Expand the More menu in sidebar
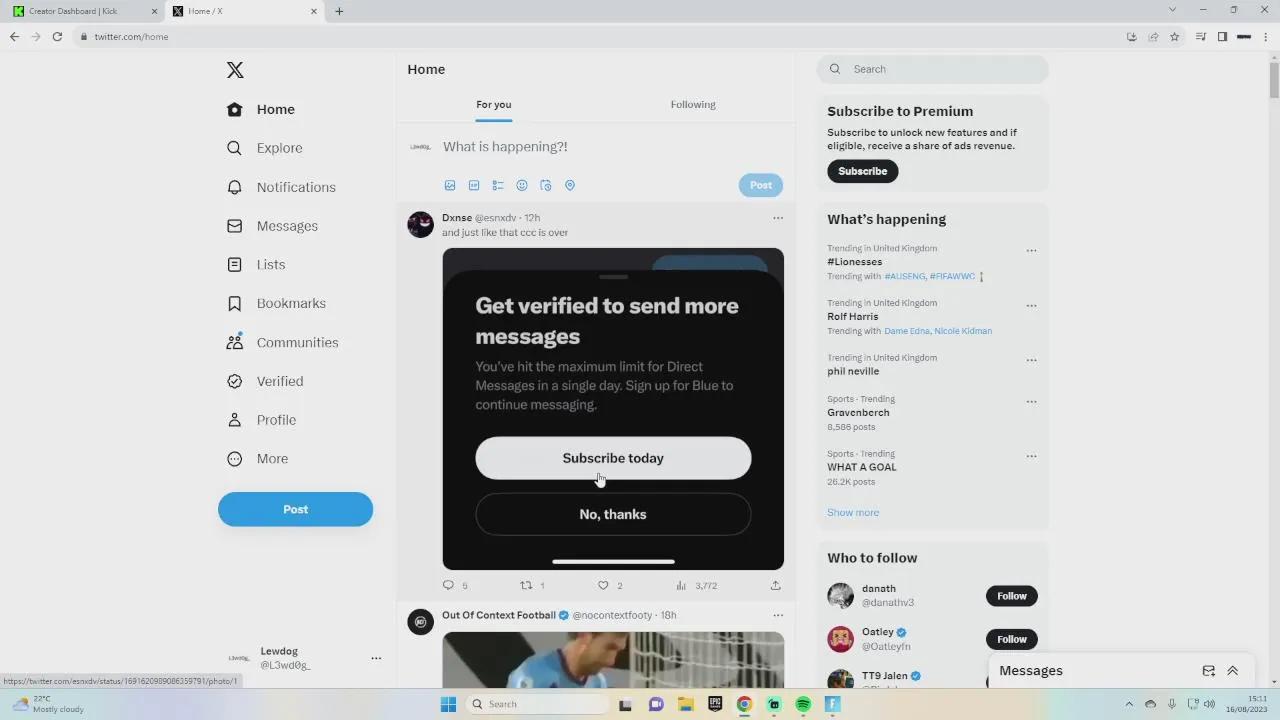The height and width of the screenshot is (720, 1280). tap(257, 459)
